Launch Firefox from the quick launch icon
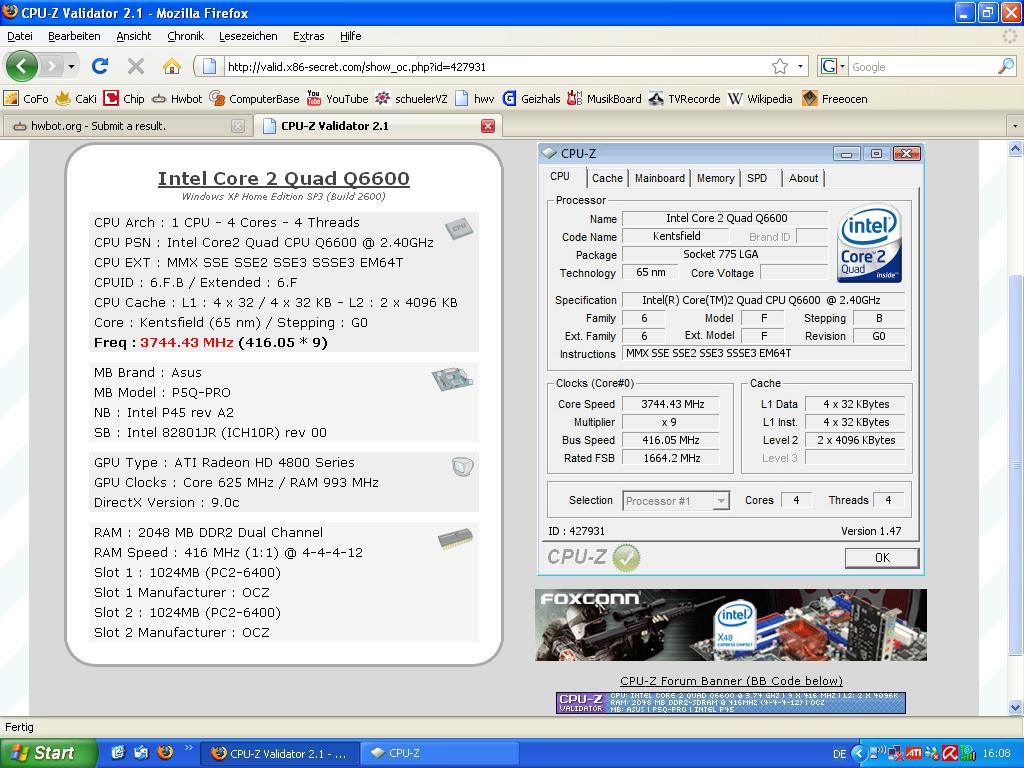1024x768 pixels. point(165,752)
